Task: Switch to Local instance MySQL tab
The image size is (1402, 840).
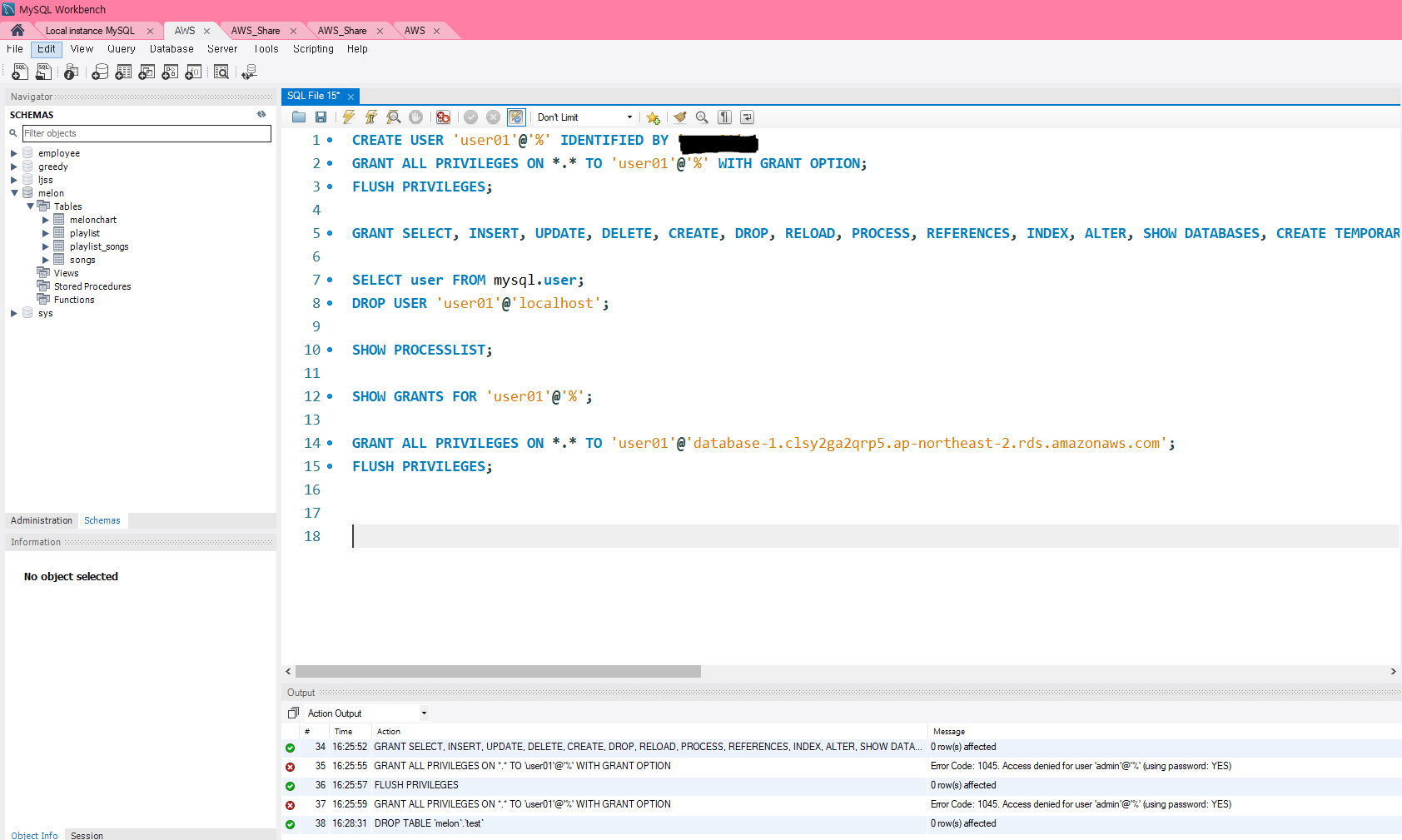Action: click(x=90, y=31)
